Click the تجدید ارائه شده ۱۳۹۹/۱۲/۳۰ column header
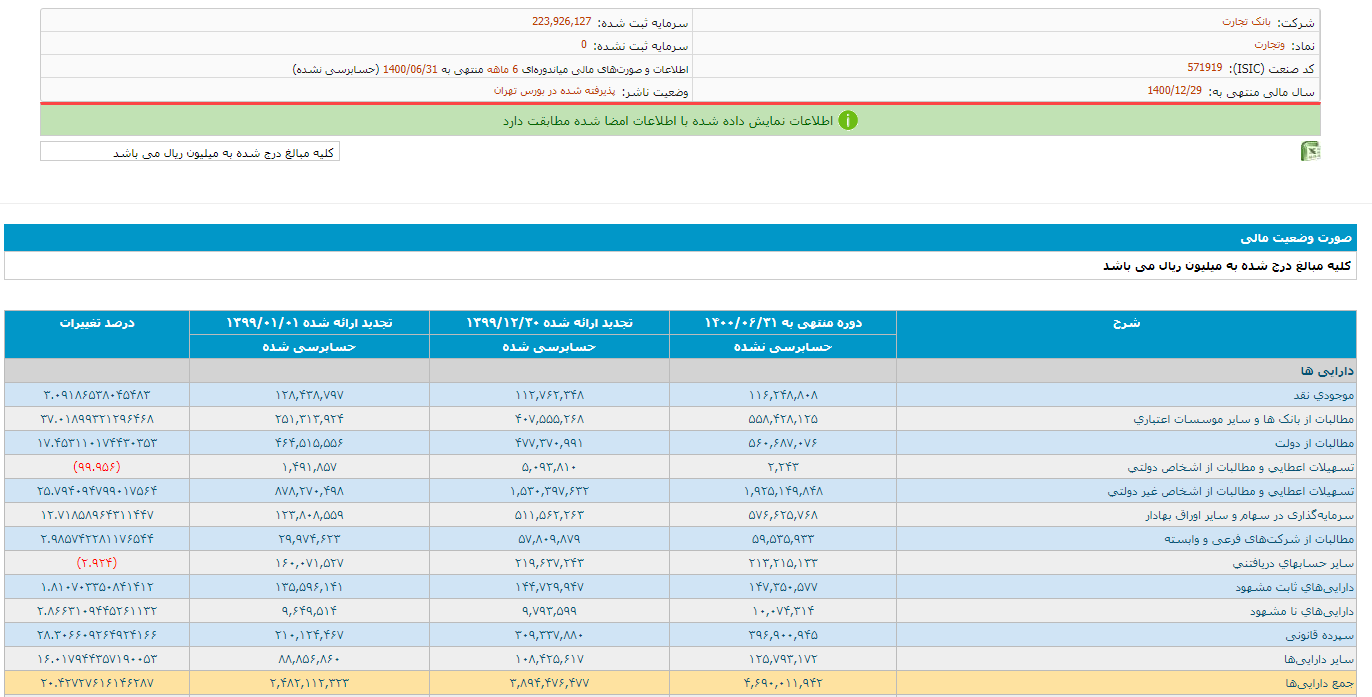 click(549, 323)
